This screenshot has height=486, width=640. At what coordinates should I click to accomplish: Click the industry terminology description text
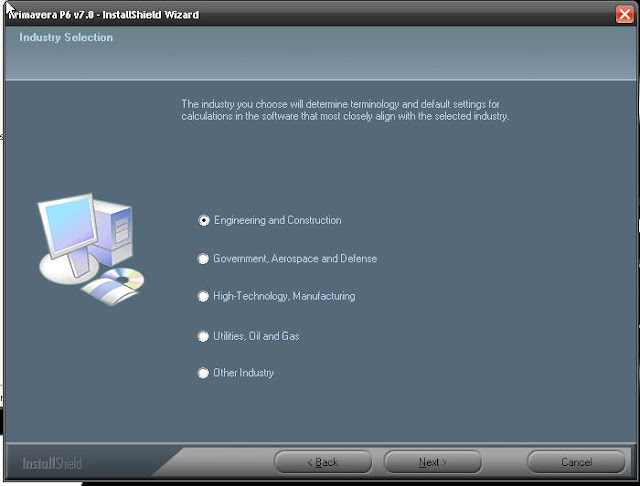coord(345,110)
